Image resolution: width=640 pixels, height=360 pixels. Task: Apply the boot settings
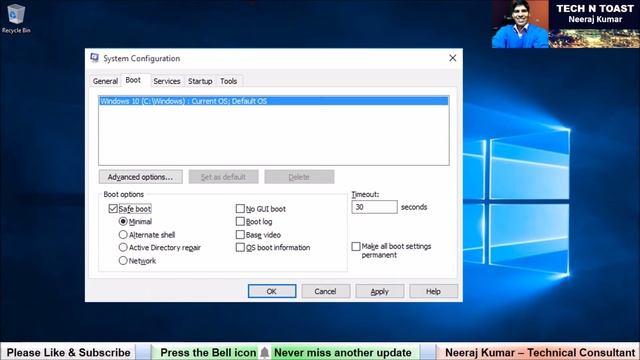[380, 291]
